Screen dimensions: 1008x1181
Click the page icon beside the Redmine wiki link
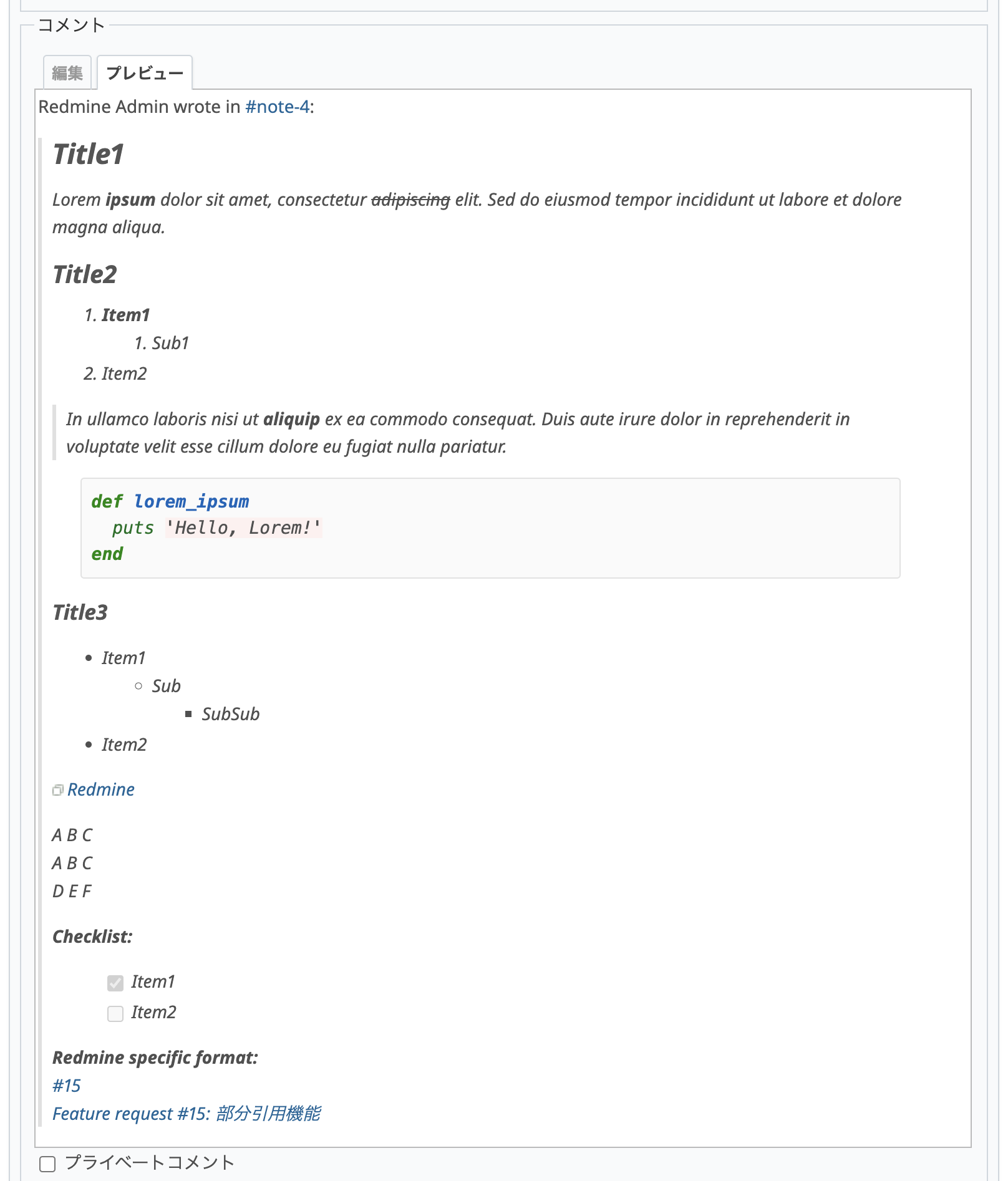pyautogui.click(x=57, y=789)
